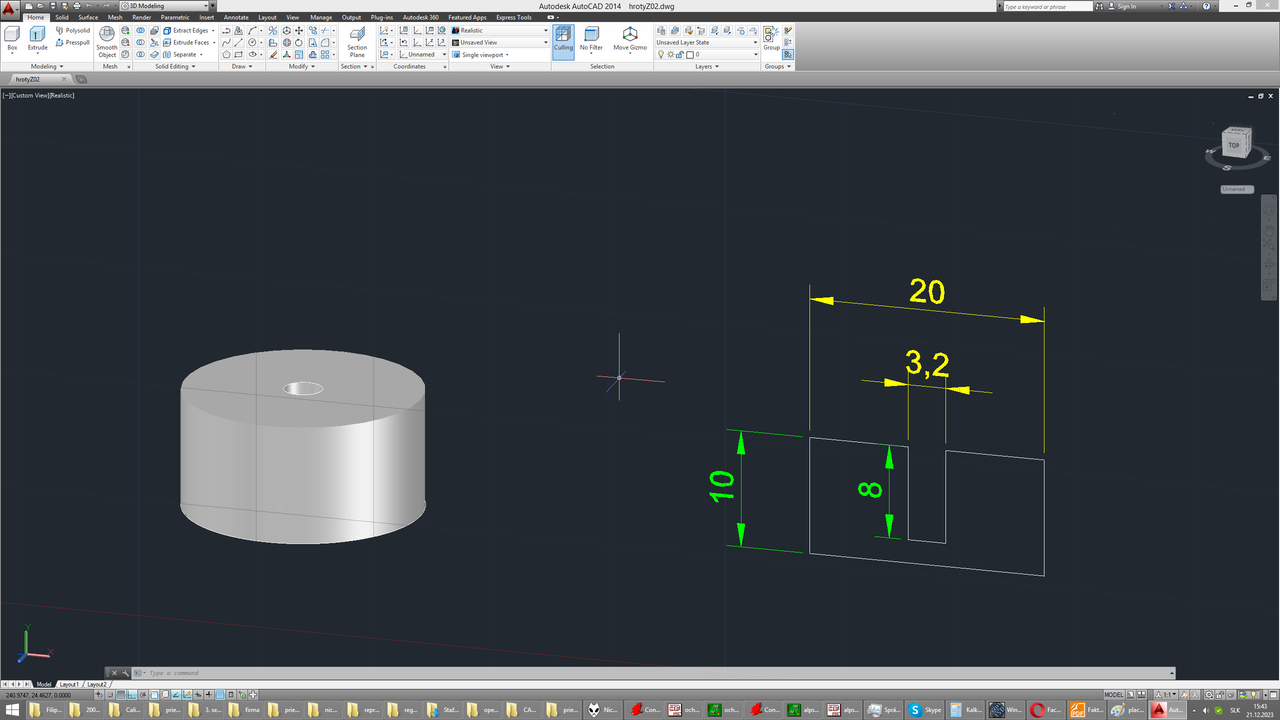
Task: Select the Extrude tool
Action: coord(37,40)
